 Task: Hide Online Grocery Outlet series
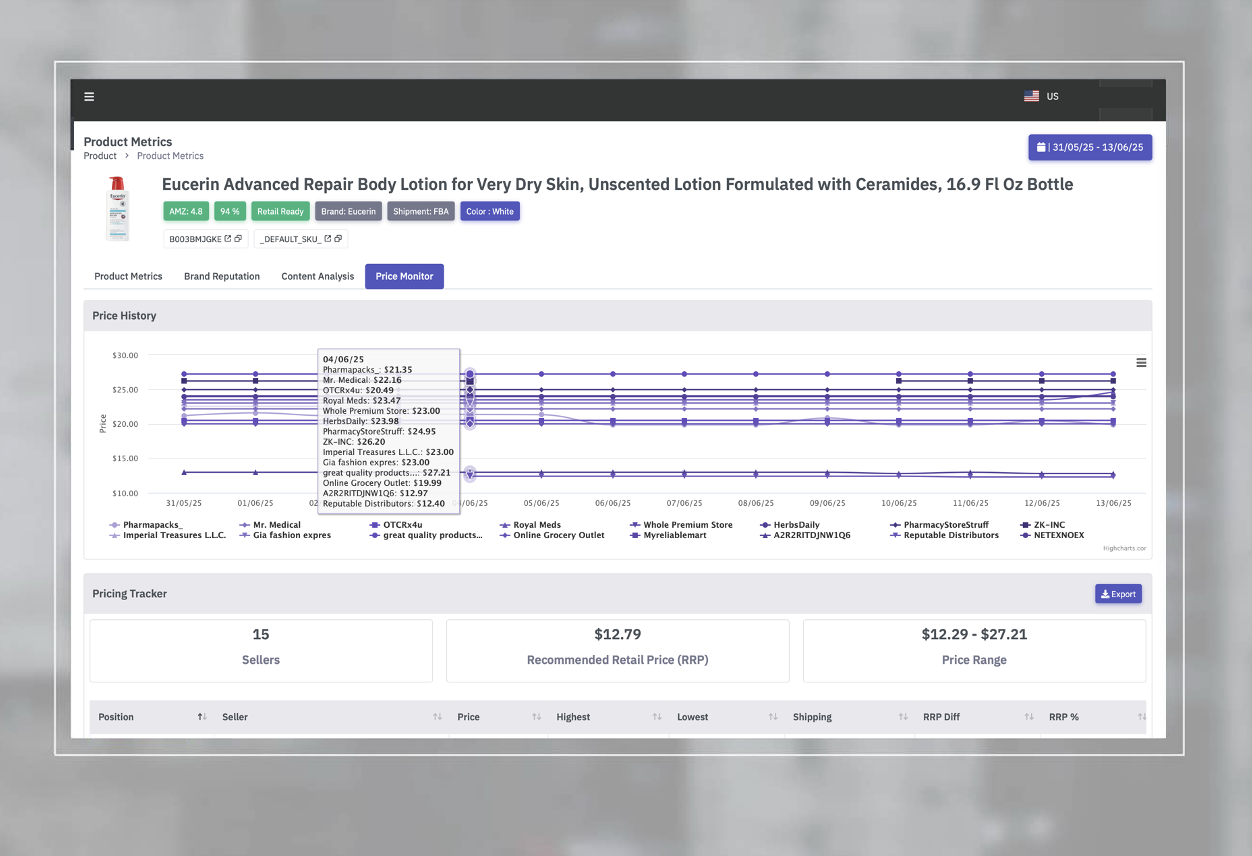pos(552,535)
